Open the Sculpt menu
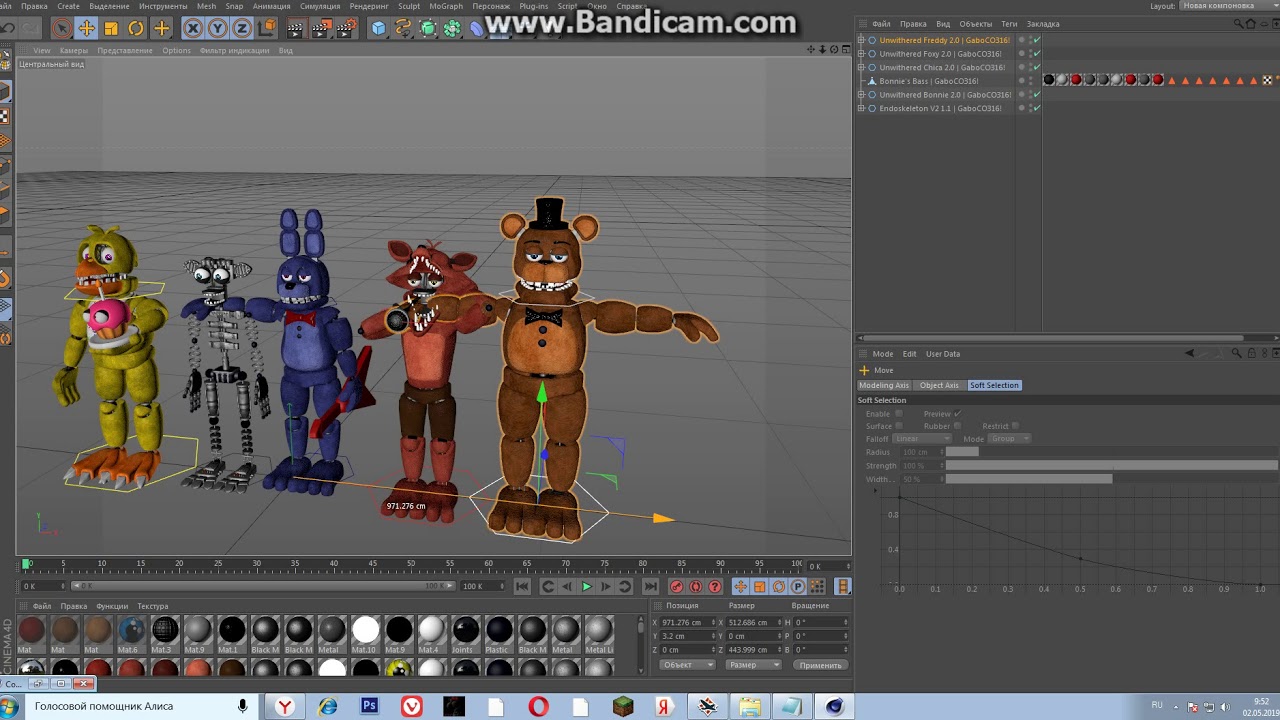Image resolution: width=1280 pixels, height=720 pixels. coord(409,6)
